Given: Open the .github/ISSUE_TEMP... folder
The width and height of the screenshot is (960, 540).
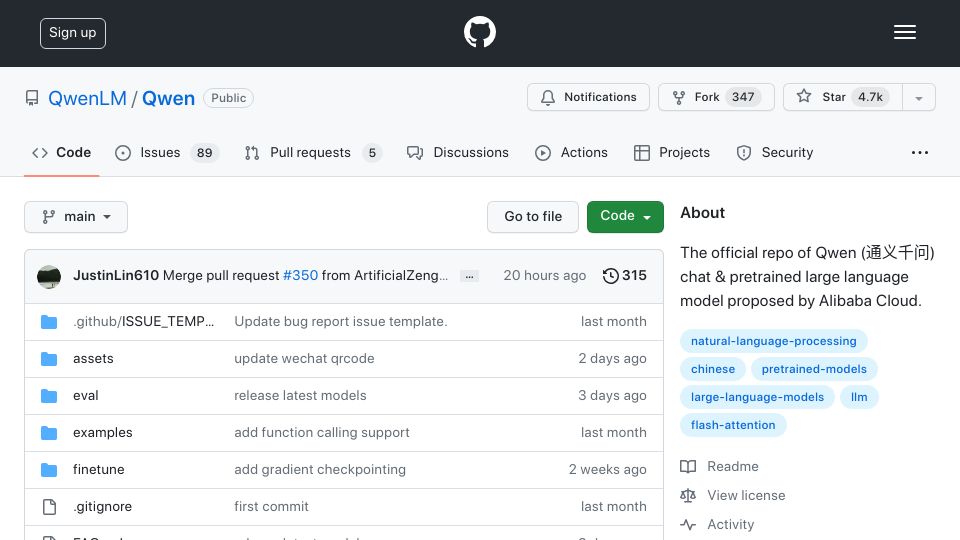Looking at the screenshot, I should (144, 321).
